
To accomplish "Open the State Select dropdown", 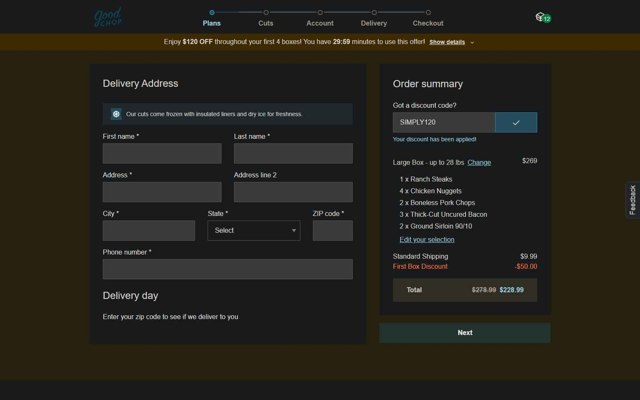I will click(x=254, y=231).
